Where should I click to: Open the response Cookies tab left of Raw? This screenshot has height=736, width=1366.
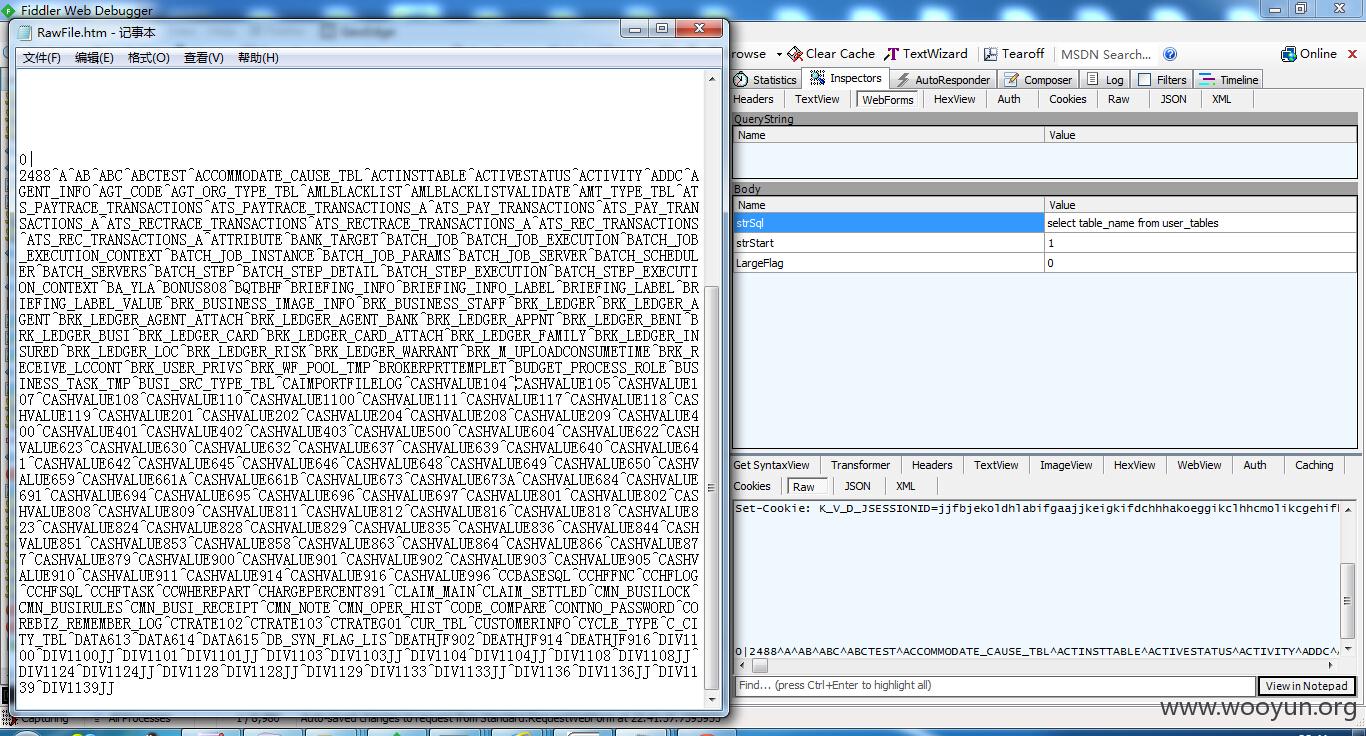[x=752, y=486]
